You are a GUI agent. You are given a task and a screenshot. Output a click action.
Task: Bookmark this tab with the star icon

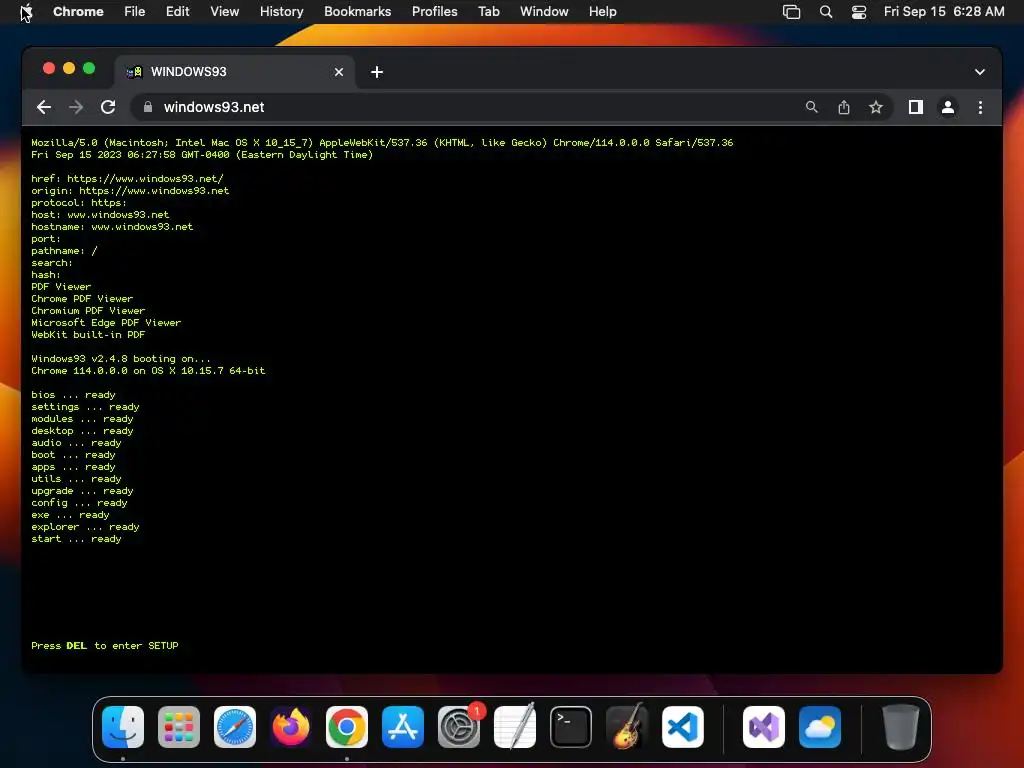pos(876,107)
